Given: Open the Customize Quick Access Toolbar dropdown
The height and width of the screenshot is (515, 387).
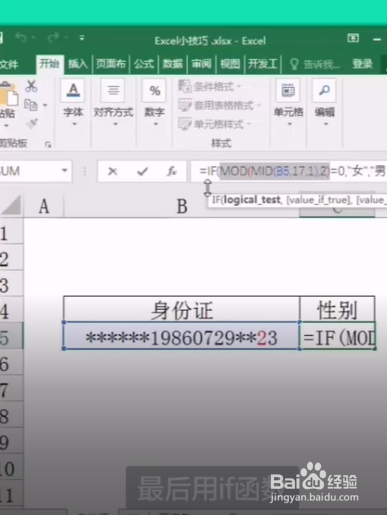Looking at the screenshot, I should [82, 38].
